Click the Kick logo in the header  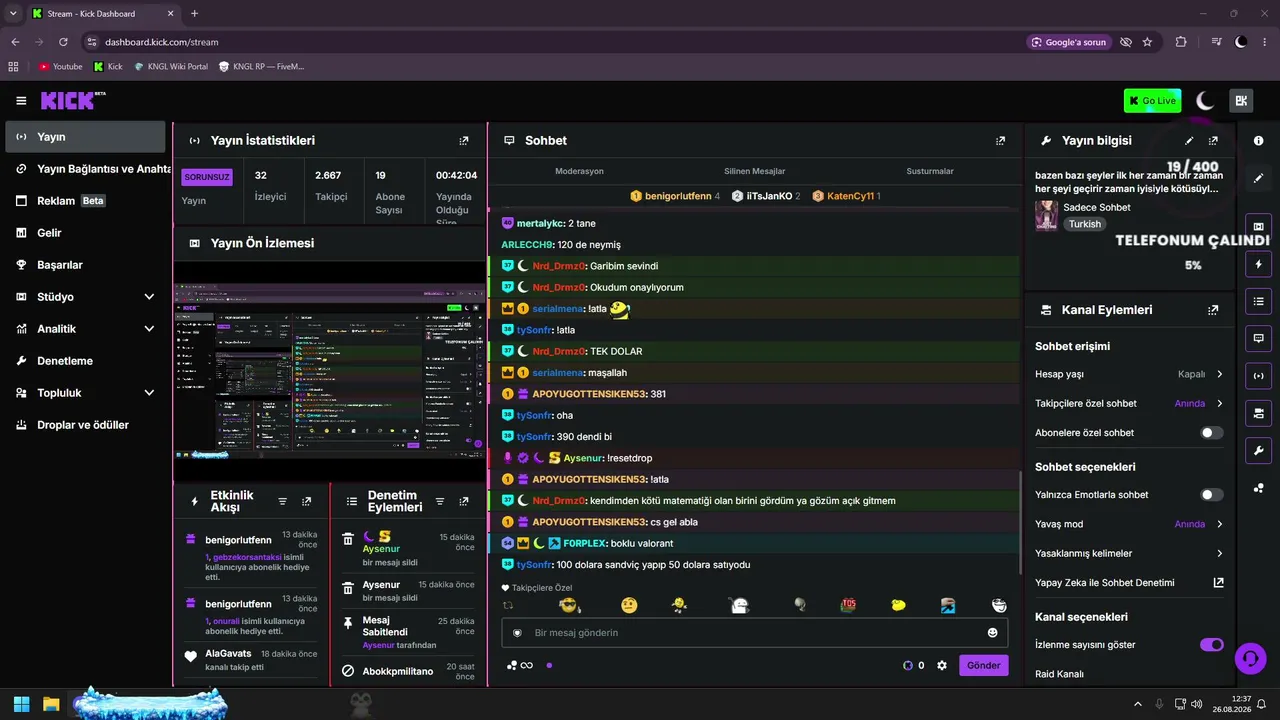click(x=71, y=100)
